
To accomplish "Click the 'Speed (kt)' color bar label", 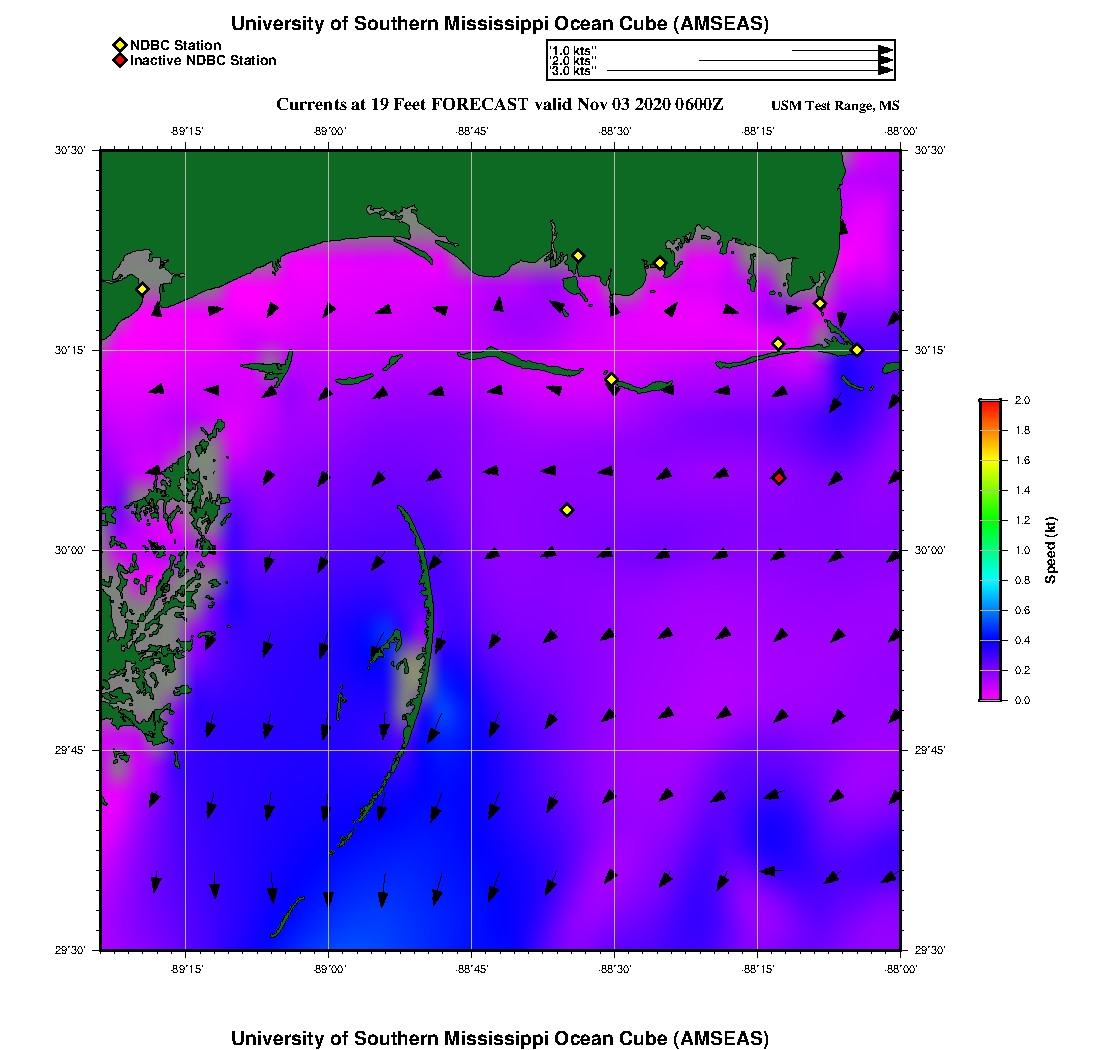I will (1051, 550).
